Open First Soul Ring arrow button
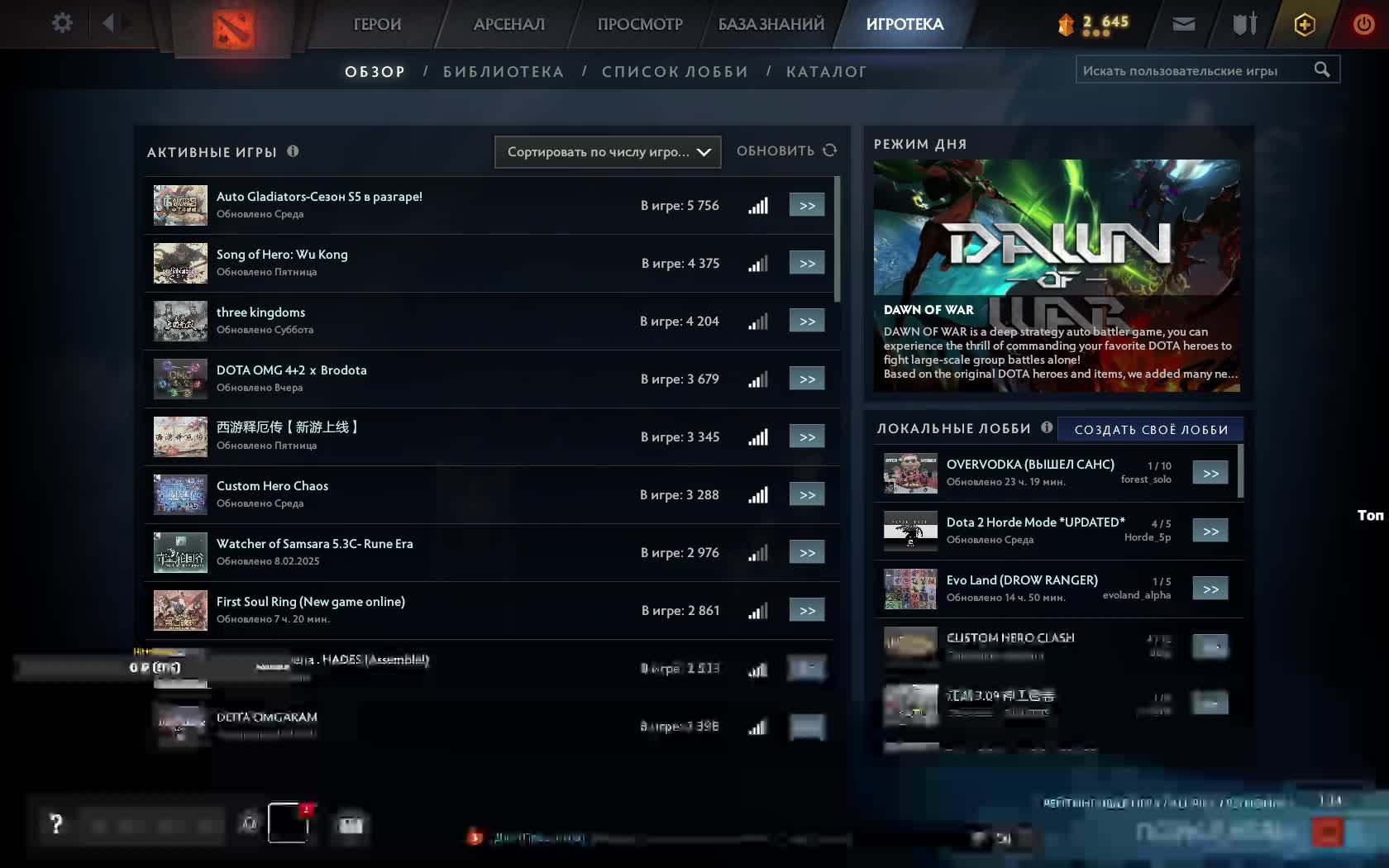 click(x=807, y=610)
